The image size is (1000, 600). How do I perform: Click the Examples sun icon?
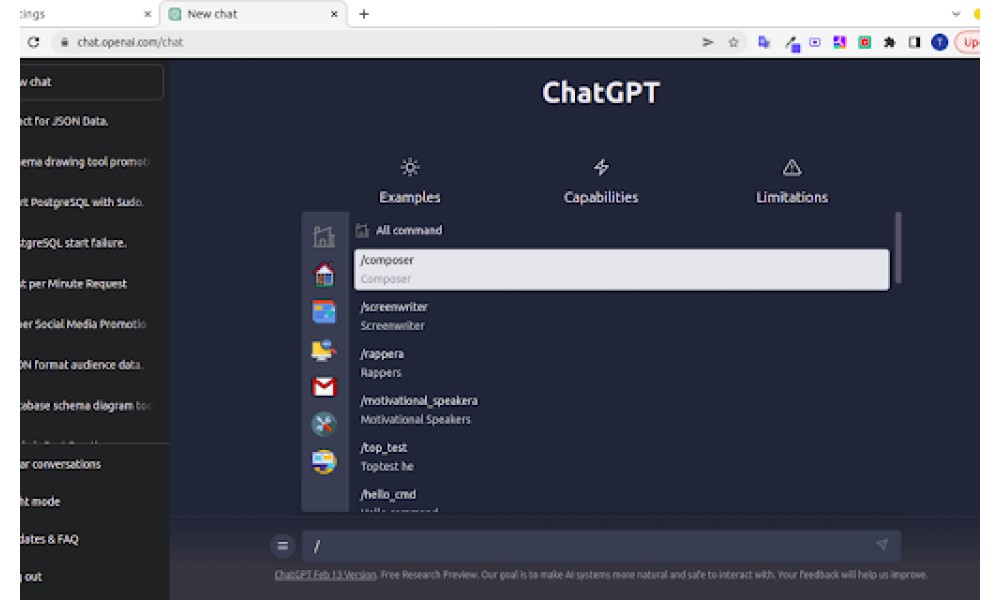tap(409, 167)
